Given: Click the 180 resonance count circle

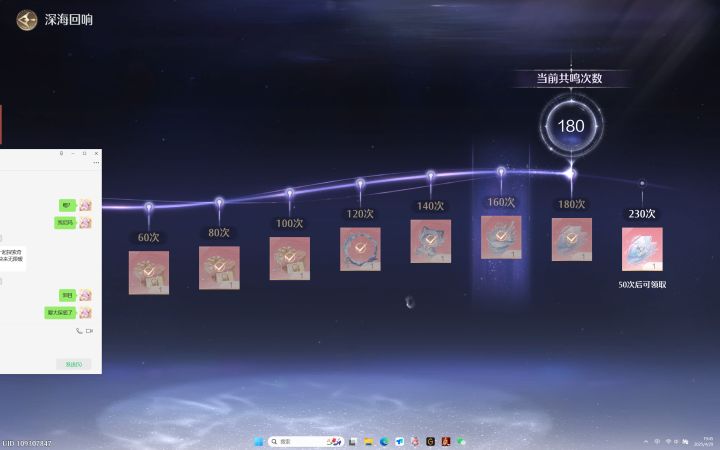Looking at the screenshot, I should 571,125.
